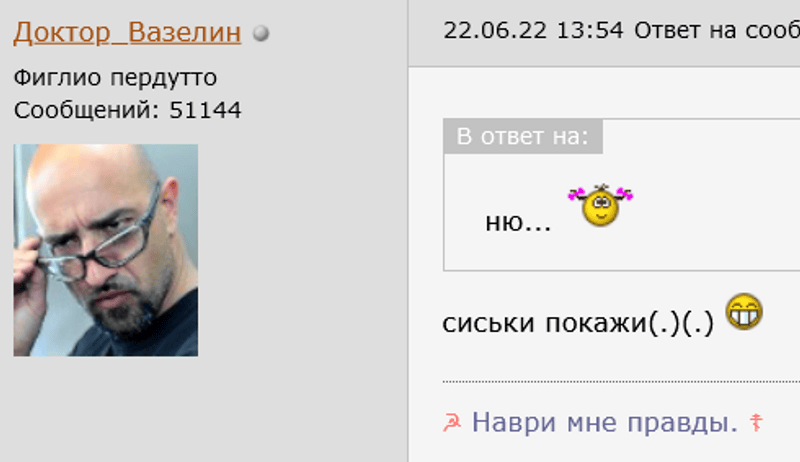Click the empty area below the avatar

point(204,408)
